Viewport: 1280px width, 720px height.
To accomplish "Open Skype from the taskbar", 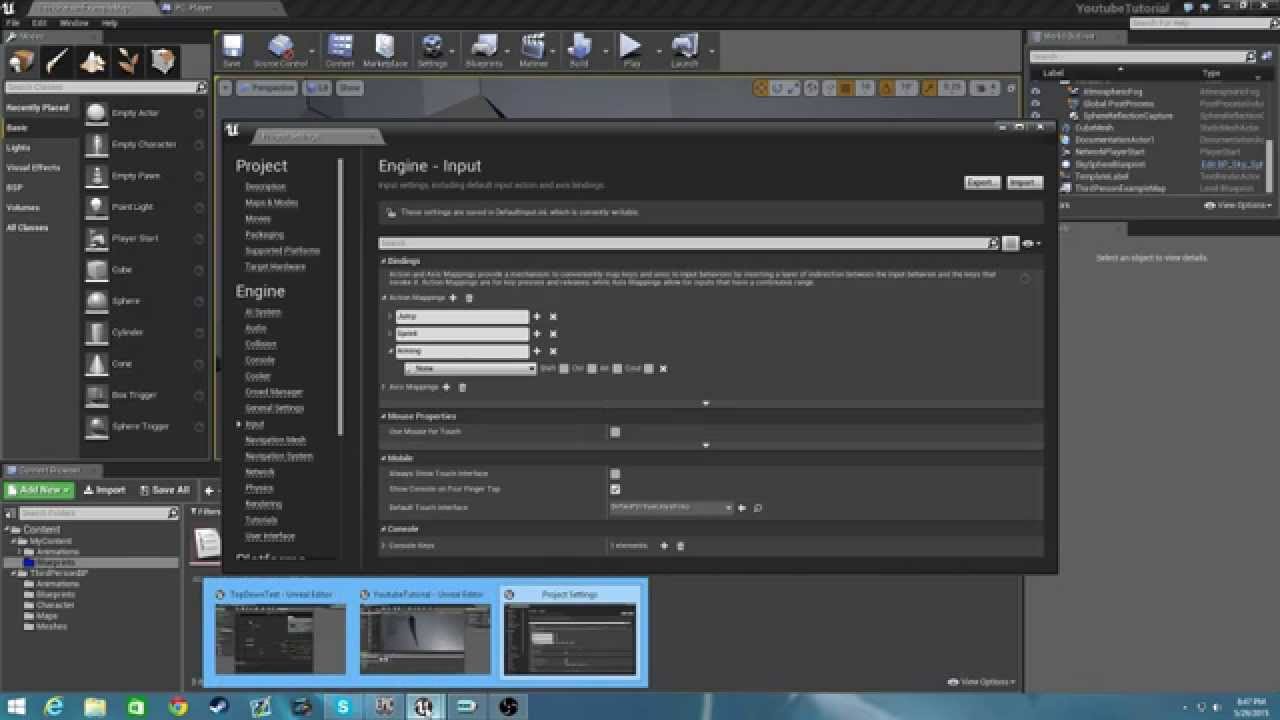I will (x=343, y=707).
